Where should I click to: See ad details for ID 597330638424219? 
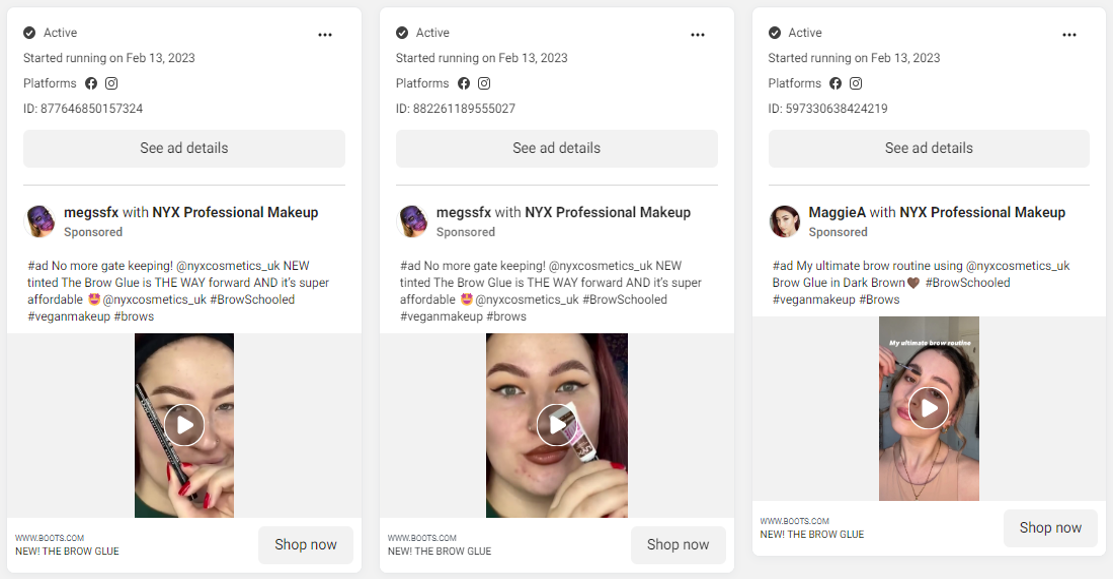(x=928, y=148)
